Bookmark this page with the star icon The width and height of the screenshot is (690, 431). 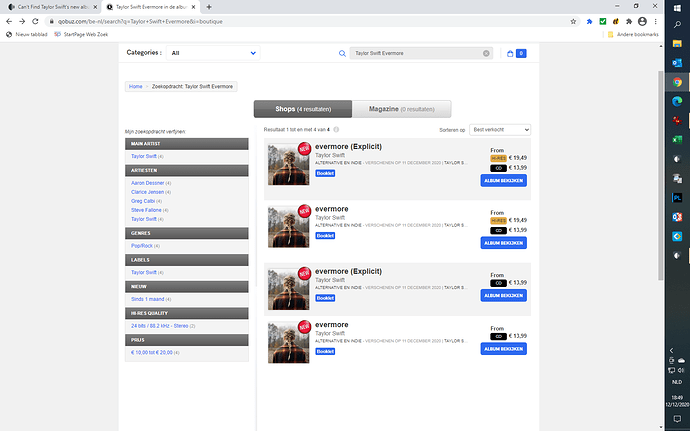[x=573, y=21]
